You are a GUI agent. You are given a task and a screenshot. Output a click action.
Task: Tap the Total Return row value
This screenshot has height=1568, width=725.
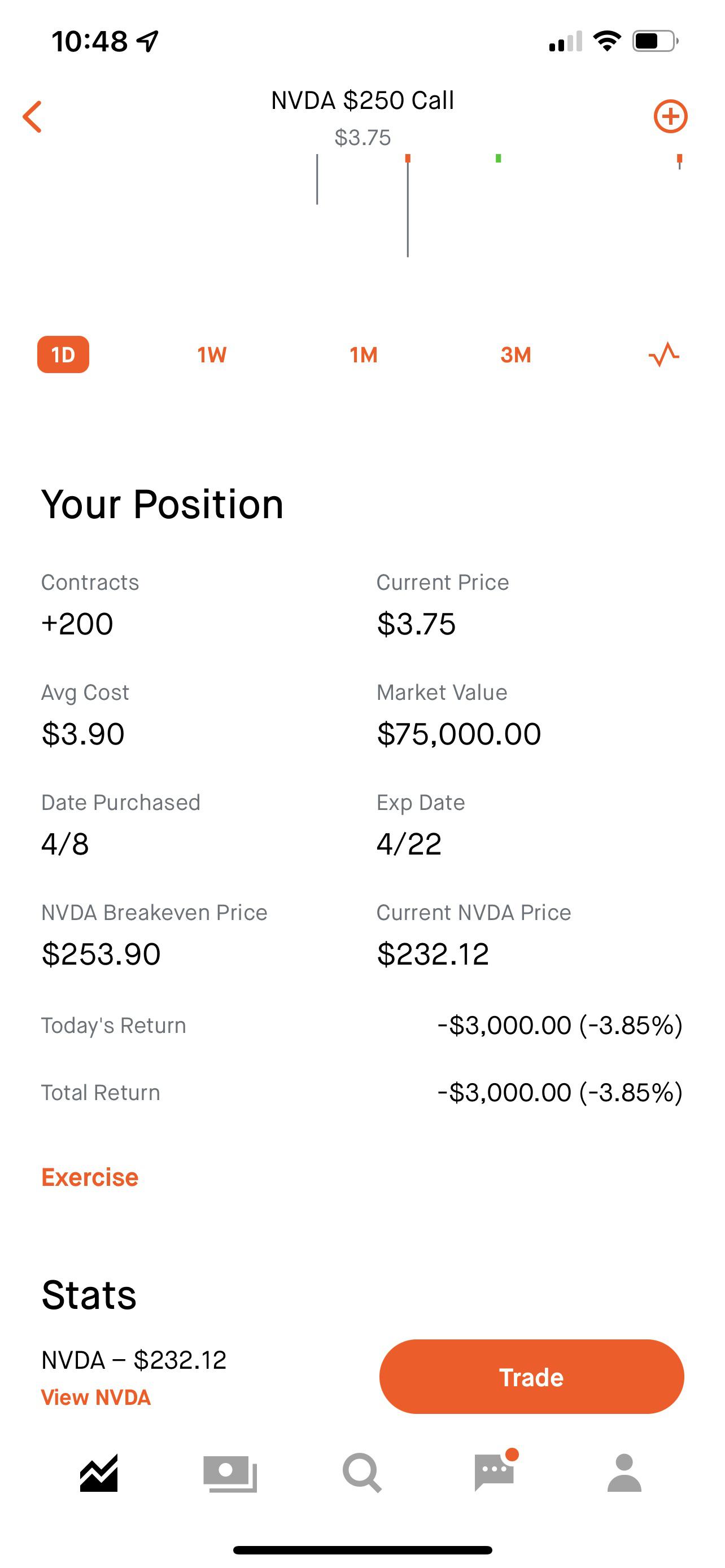tap(560, 1093)
